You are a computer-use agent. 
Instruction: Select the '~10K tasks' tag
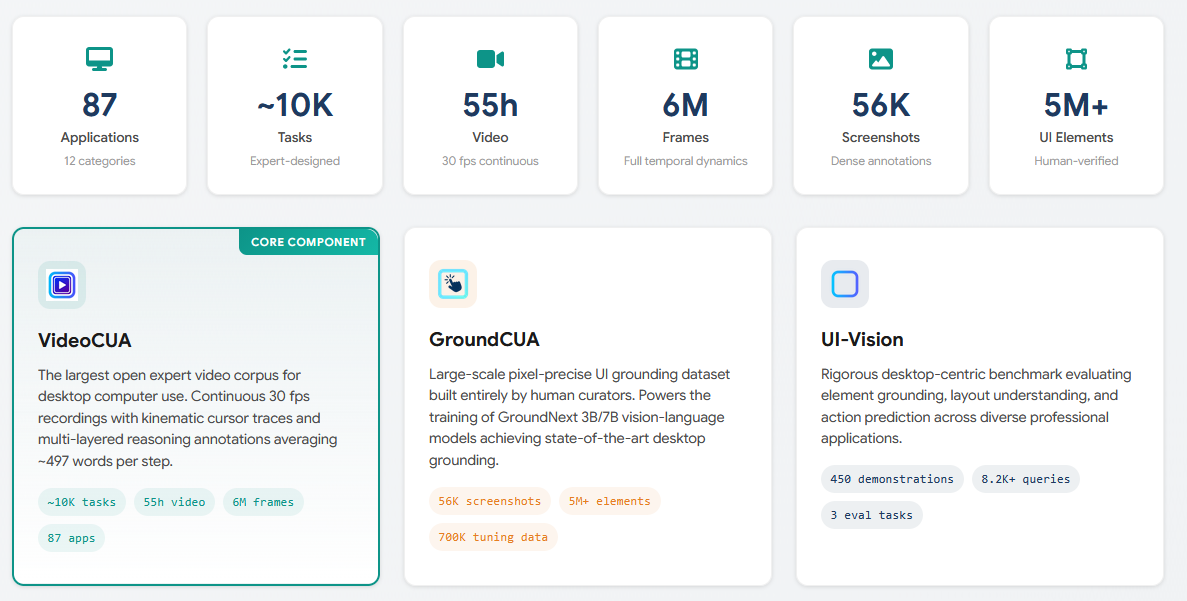coord(82,502)
